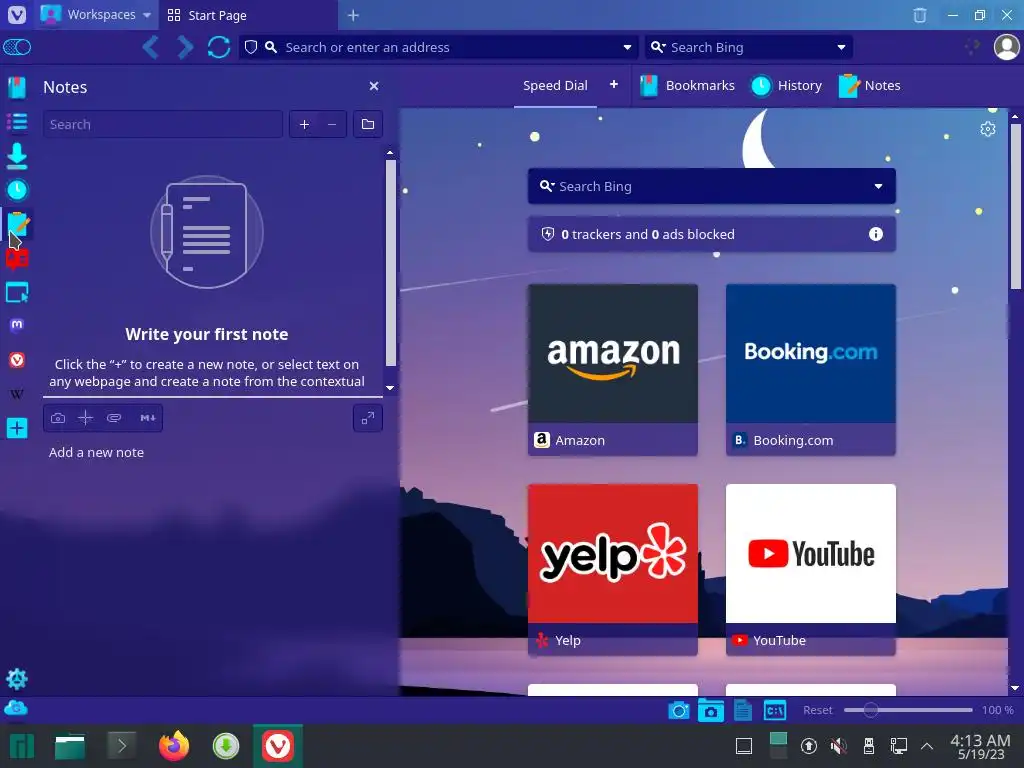The image size is (1024, 768).
Task: Delete note with minus button
Action: click(332, 124)
